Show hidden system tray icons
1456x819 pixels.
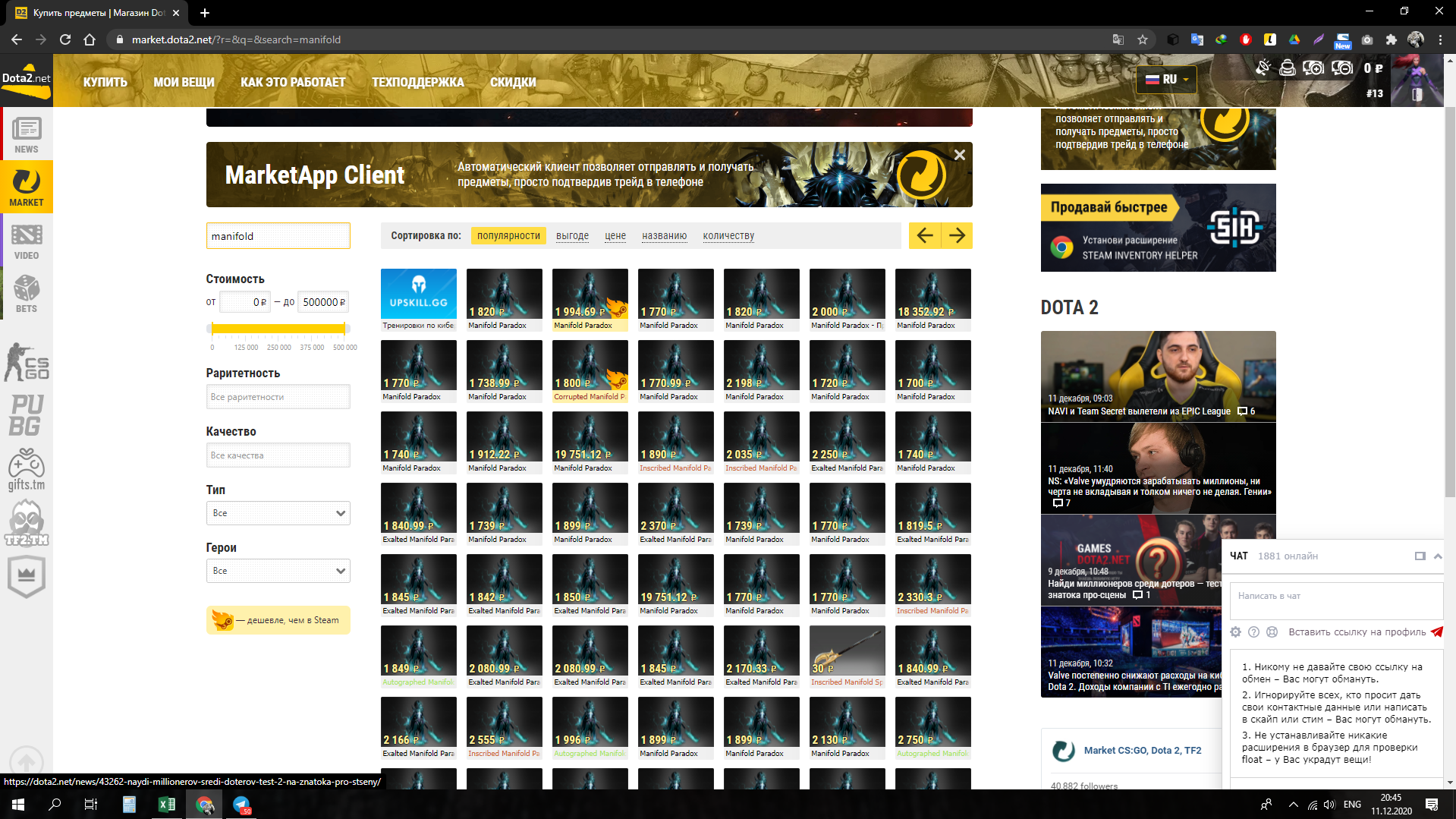click(1293, 805)
